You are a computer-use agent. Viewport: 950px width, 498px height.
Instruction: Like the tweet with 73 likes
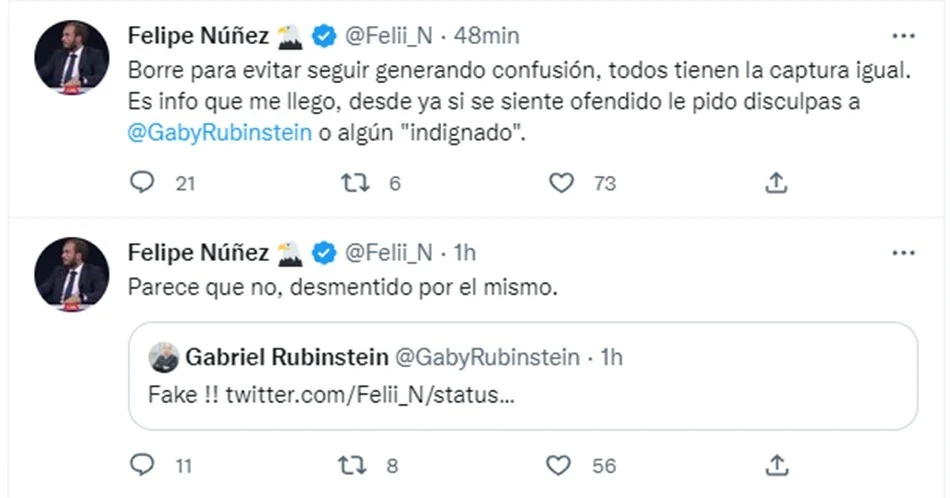click(562, 183)
